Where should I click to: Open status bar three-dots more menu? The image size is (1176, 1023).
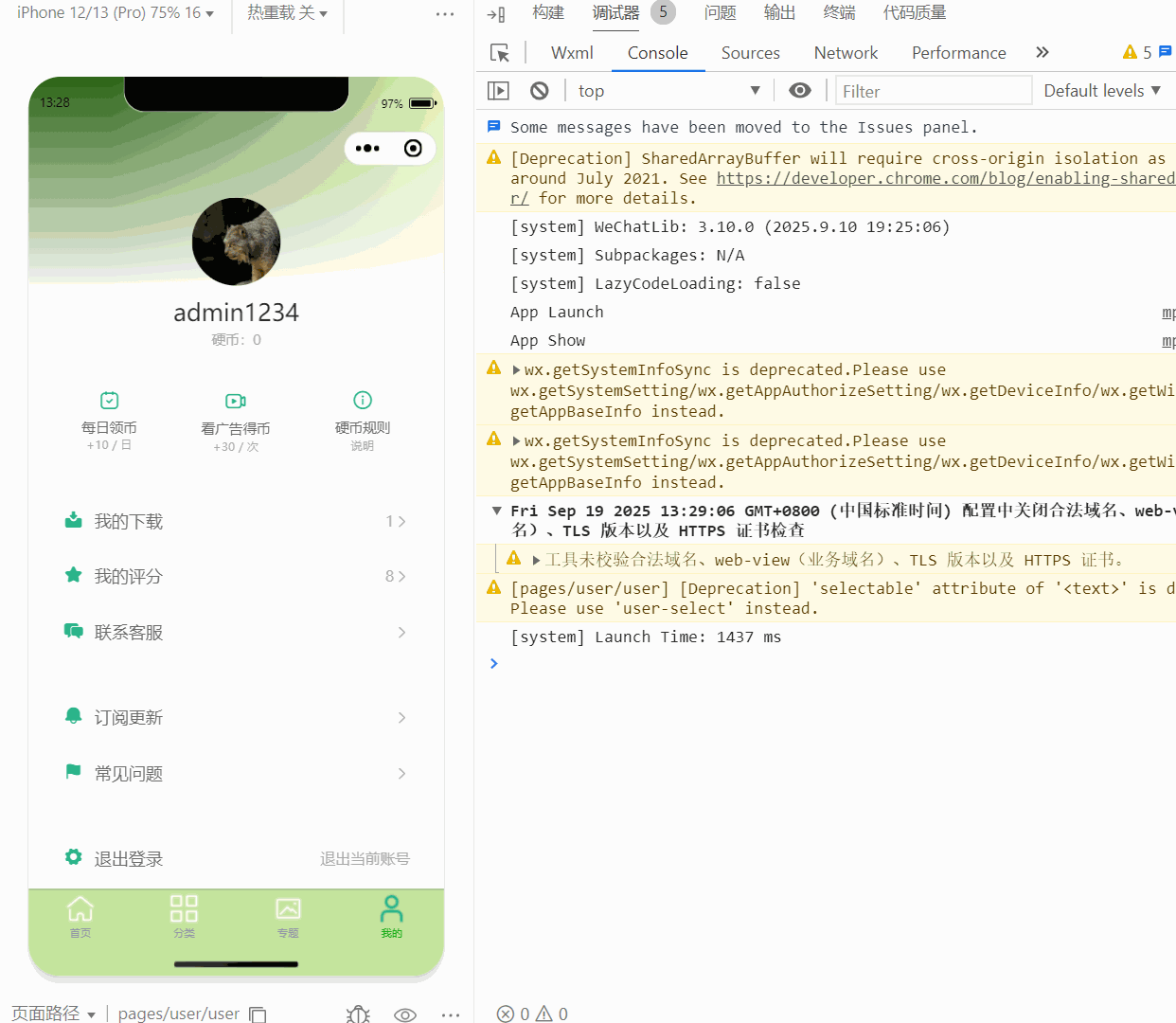451,1014
